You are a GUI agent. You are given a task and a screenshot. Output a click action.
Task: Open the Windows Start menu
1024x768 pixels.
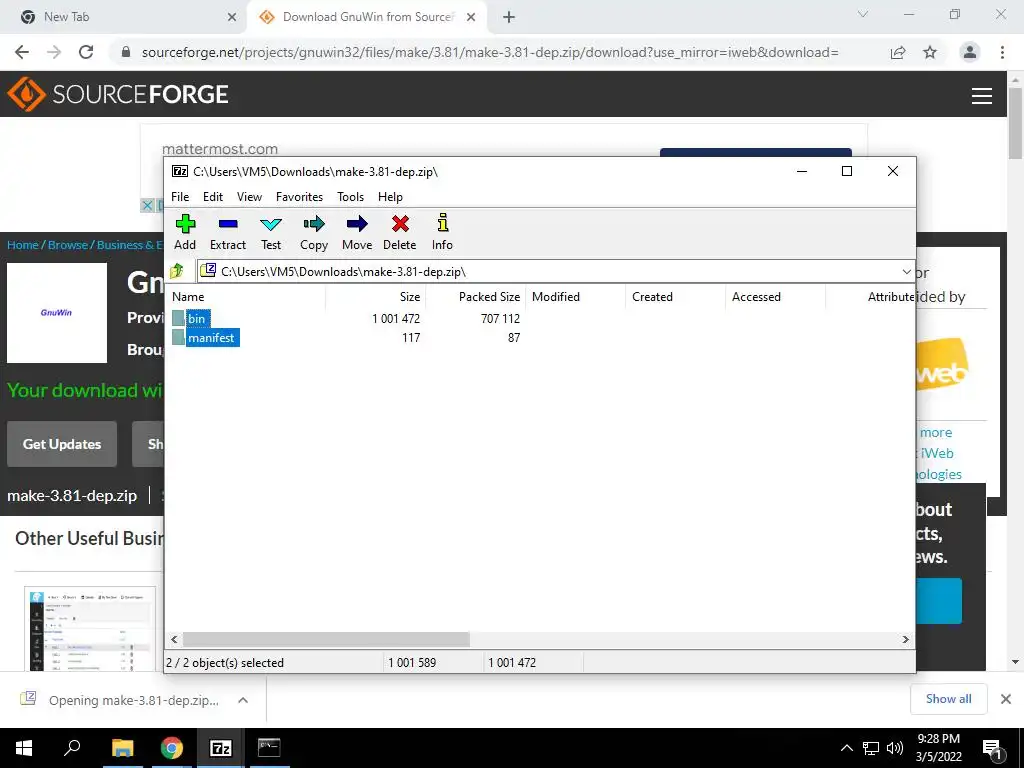tap(24, 748)
